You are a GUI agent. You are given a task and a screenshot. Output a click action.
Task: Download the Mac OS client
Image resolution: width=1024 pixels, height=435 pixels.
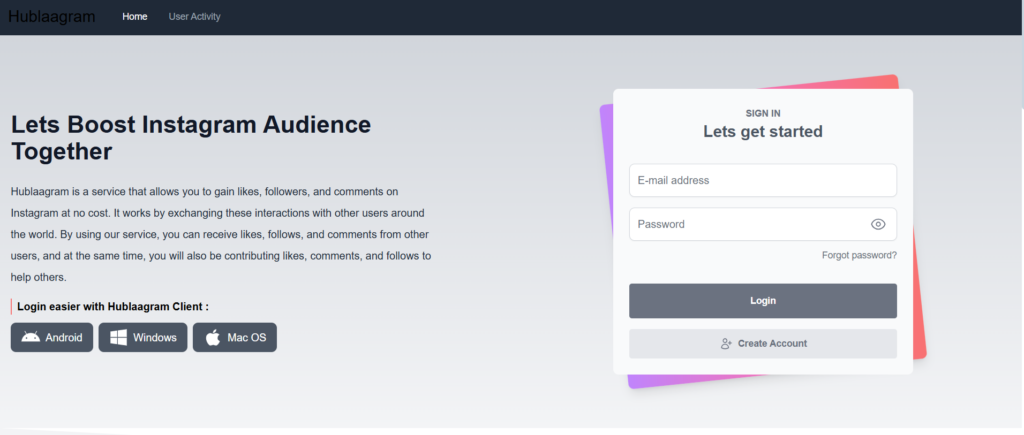pos(234,337)
